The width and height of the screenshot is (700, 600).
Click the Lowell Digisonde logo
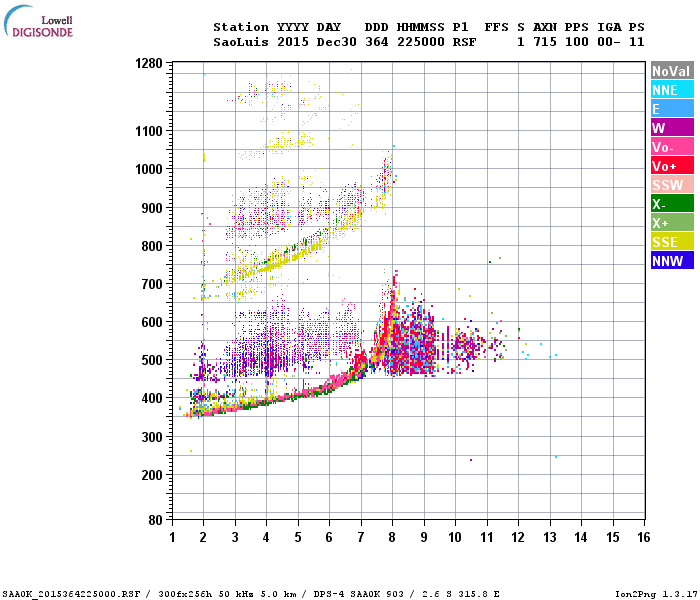pyautogui.click(x=38, y=21)
